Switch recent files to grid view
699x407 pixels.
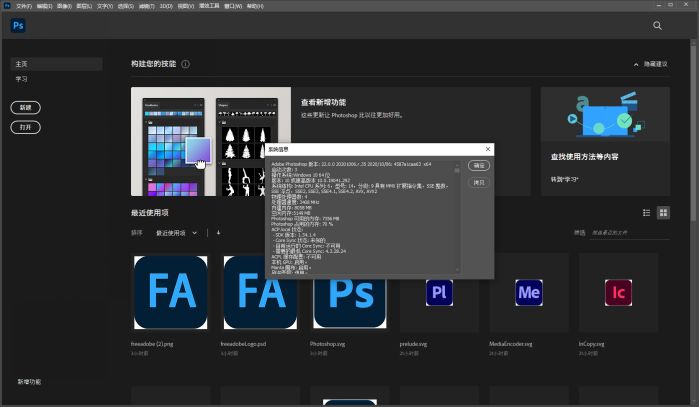663,213
